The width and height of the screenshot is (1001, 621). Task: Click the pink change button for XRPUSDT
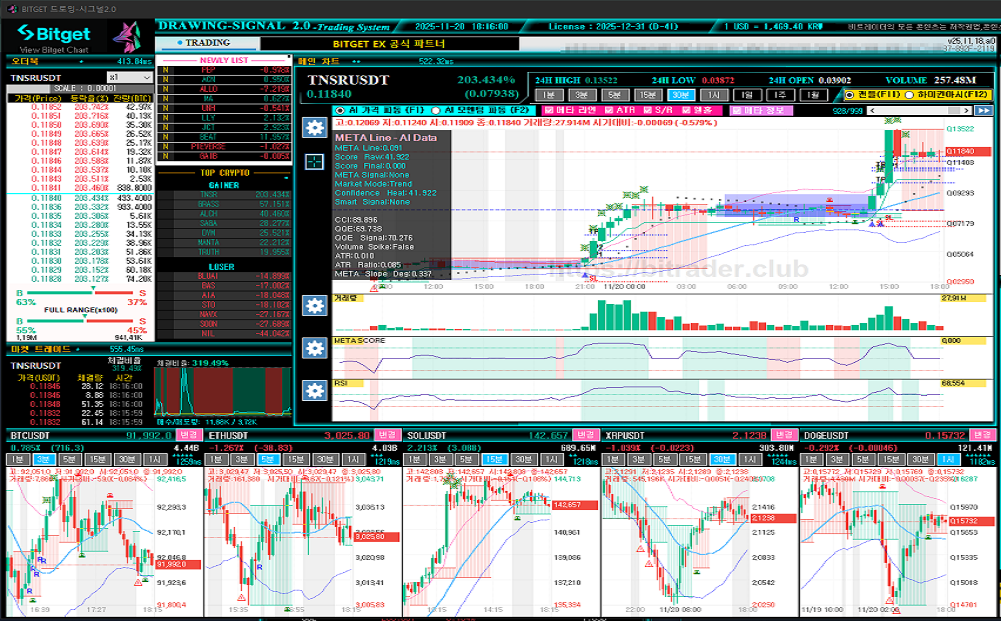point(784,435)
